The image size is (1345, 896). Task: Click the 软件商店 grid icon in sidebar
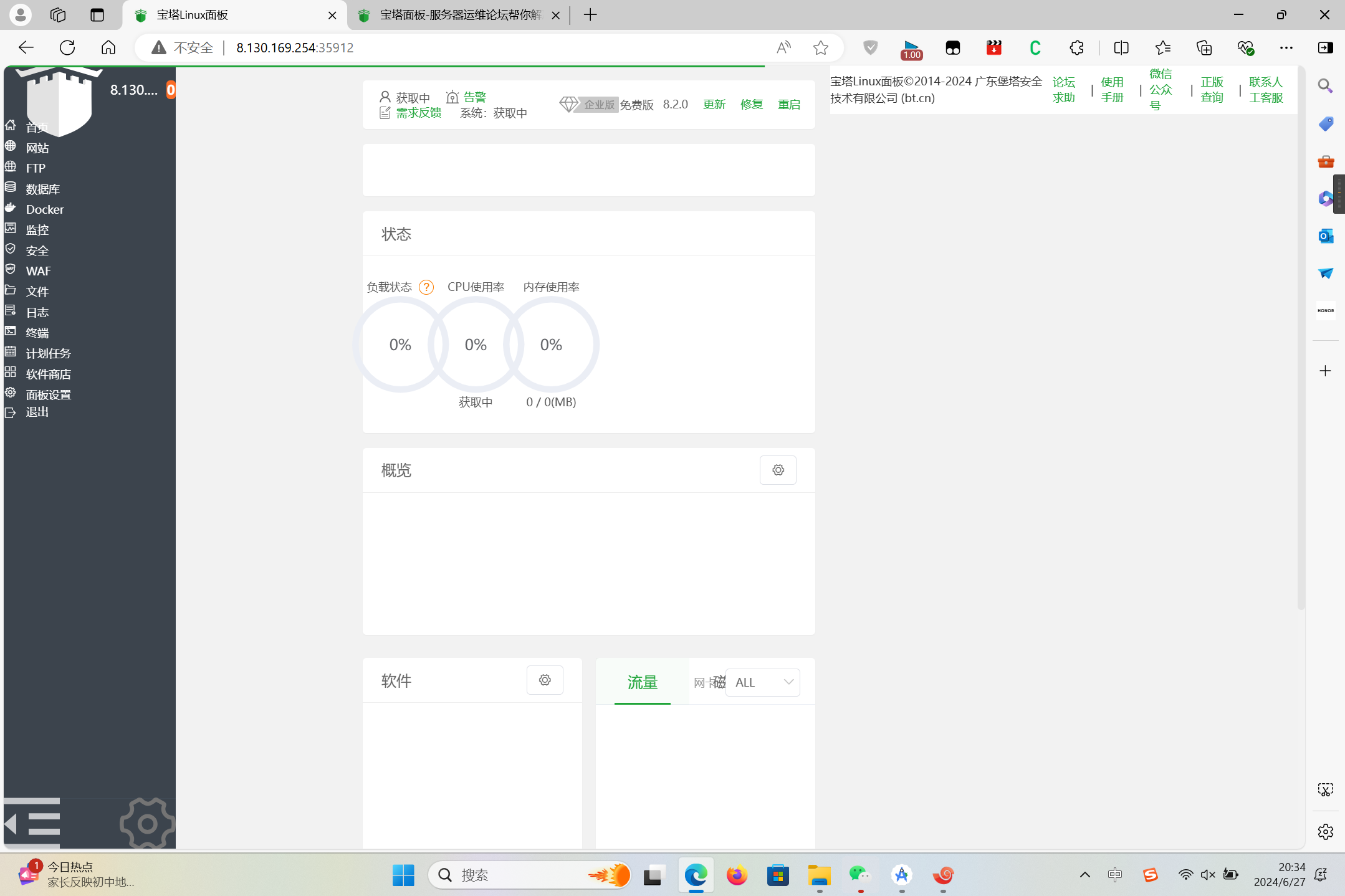(11, 372)
